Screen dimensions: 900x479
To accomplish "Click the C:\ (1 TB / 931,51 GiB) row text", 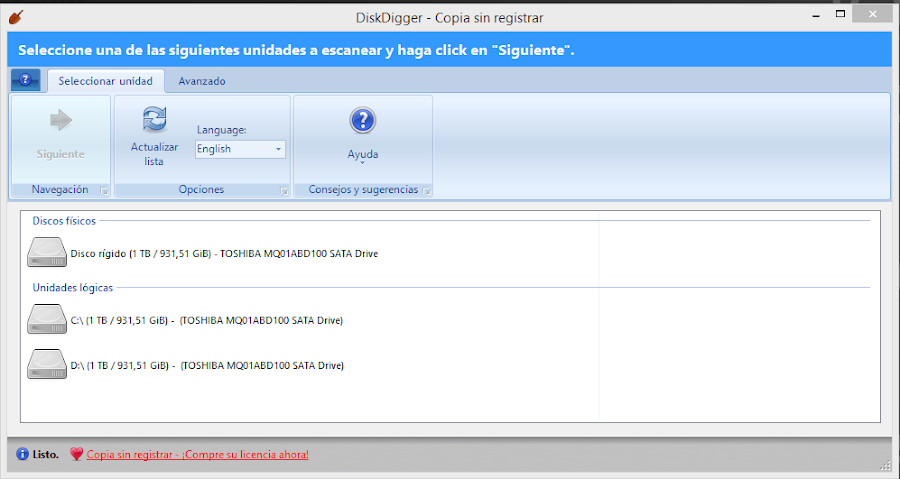I will (207, 320).
